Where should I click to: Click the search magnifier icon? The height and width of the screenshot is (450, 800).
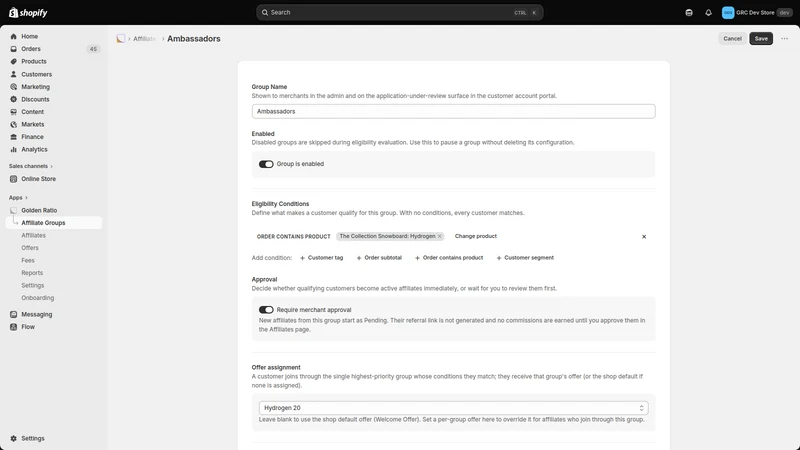tap(265, 12)
